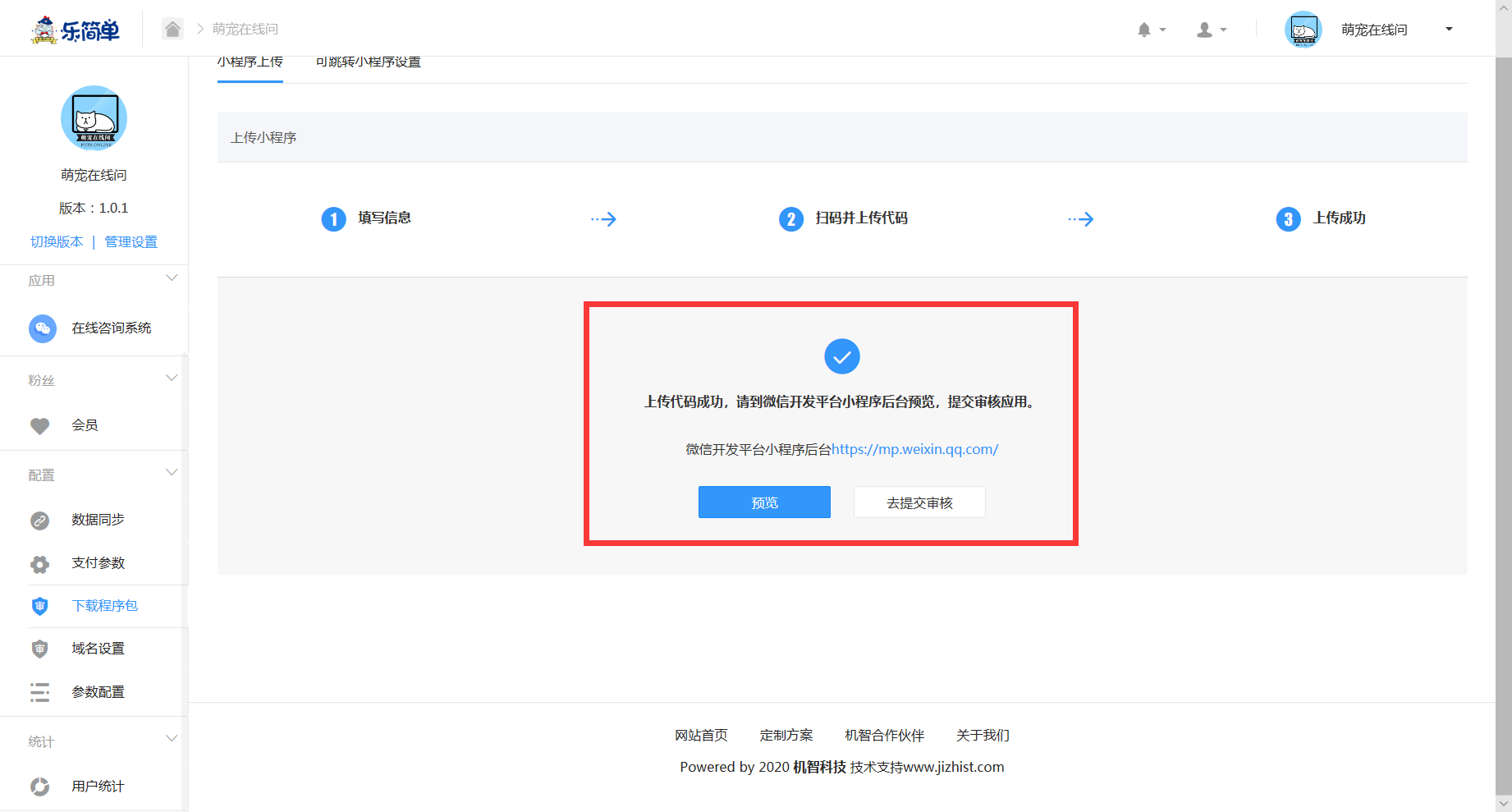Expand the 萌宠在线问 account dropdown arrow
1512x812 pixels.
click(x=1449, y=29)
